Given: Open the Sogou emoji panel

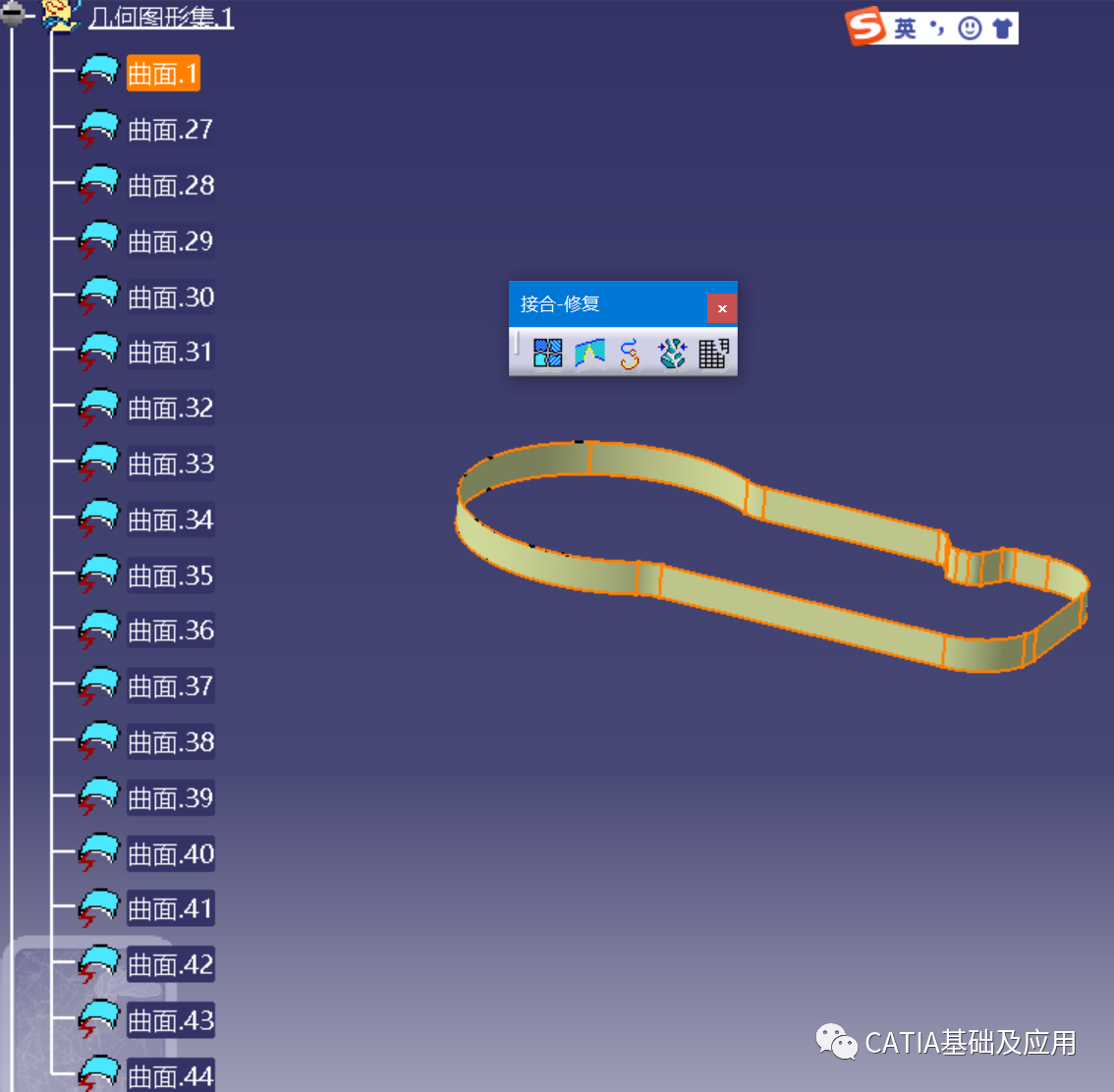Looking at the screenshot, I should 970,28.
